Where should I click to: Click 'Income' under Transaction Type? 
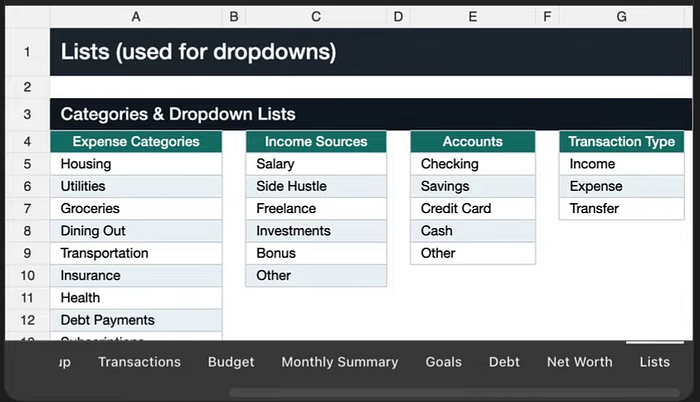click(x=621, y=164)
